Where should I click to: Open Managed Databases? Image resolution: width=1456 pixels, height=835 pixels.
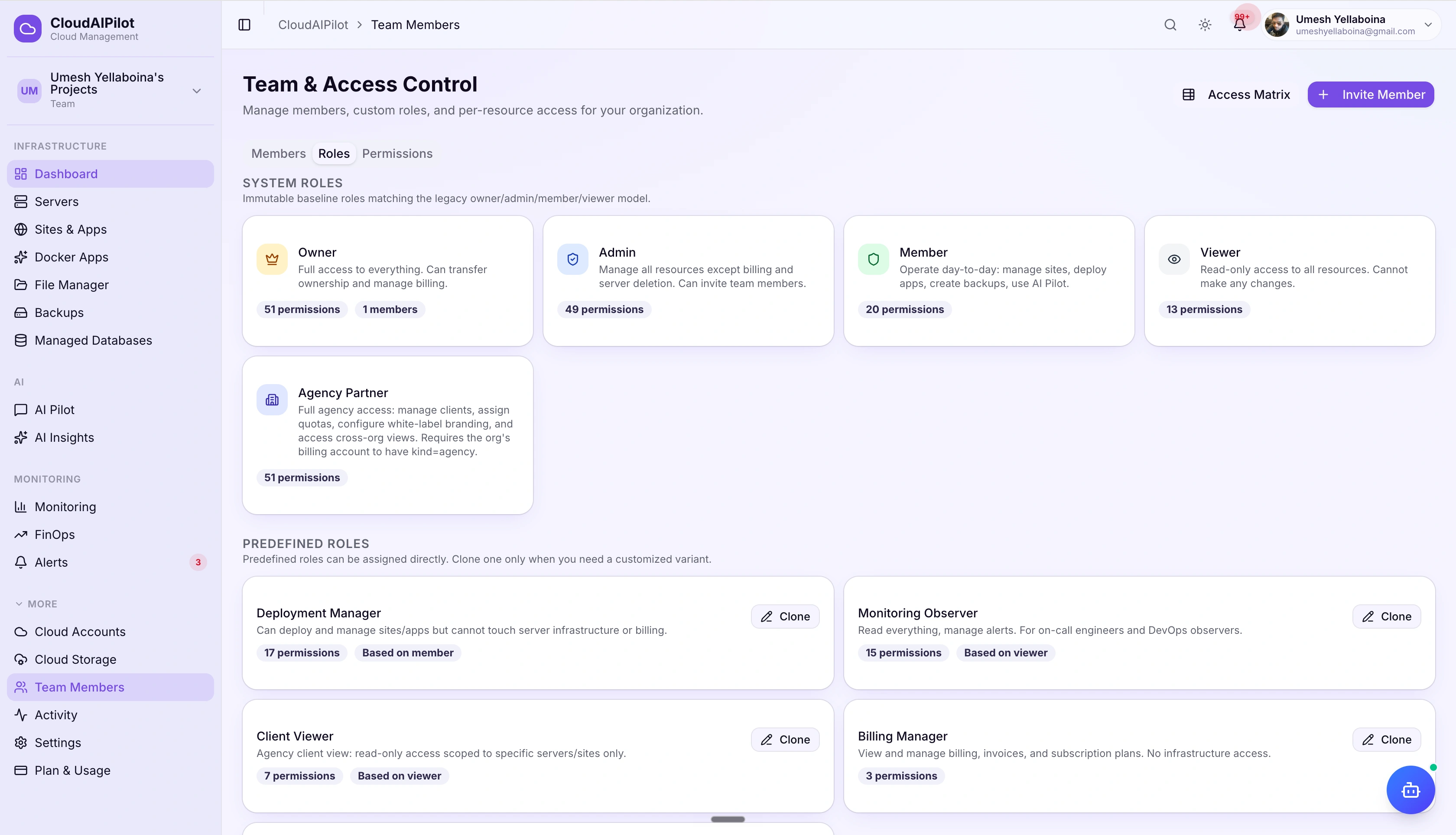[110, 341]
